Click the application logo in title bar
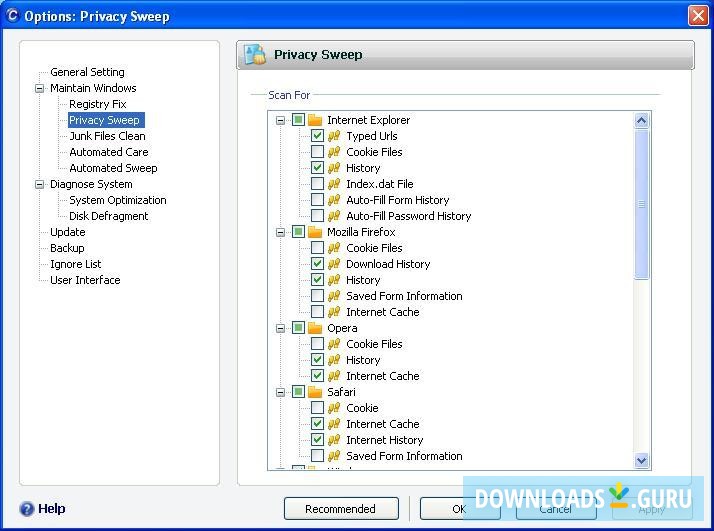The width and height of the screenshot is (714, 531). (x=12, y=15)
